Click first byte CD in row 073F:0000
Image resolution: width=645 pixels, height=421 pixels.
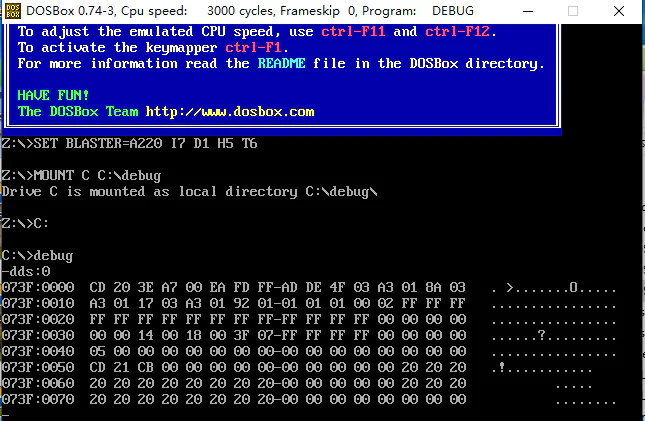[x=97, y=287]
